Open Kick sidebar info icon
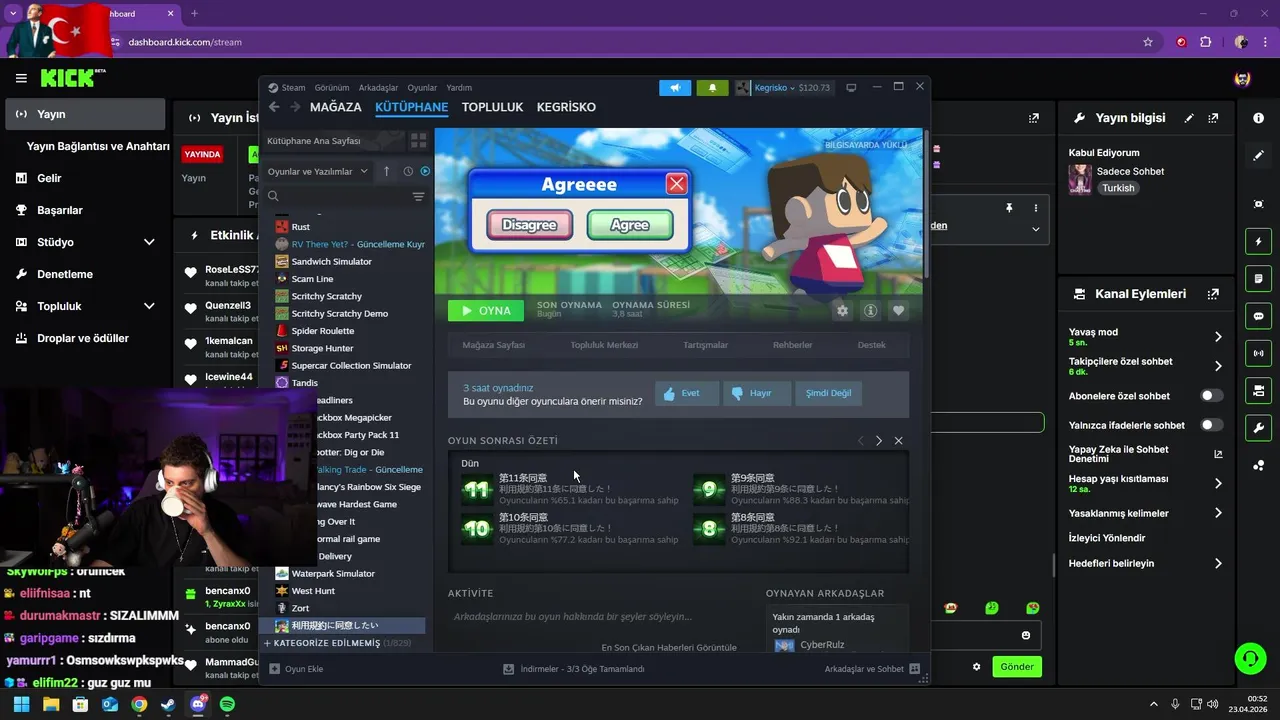Screen dimensions: 1280x720 [1258, 118]
